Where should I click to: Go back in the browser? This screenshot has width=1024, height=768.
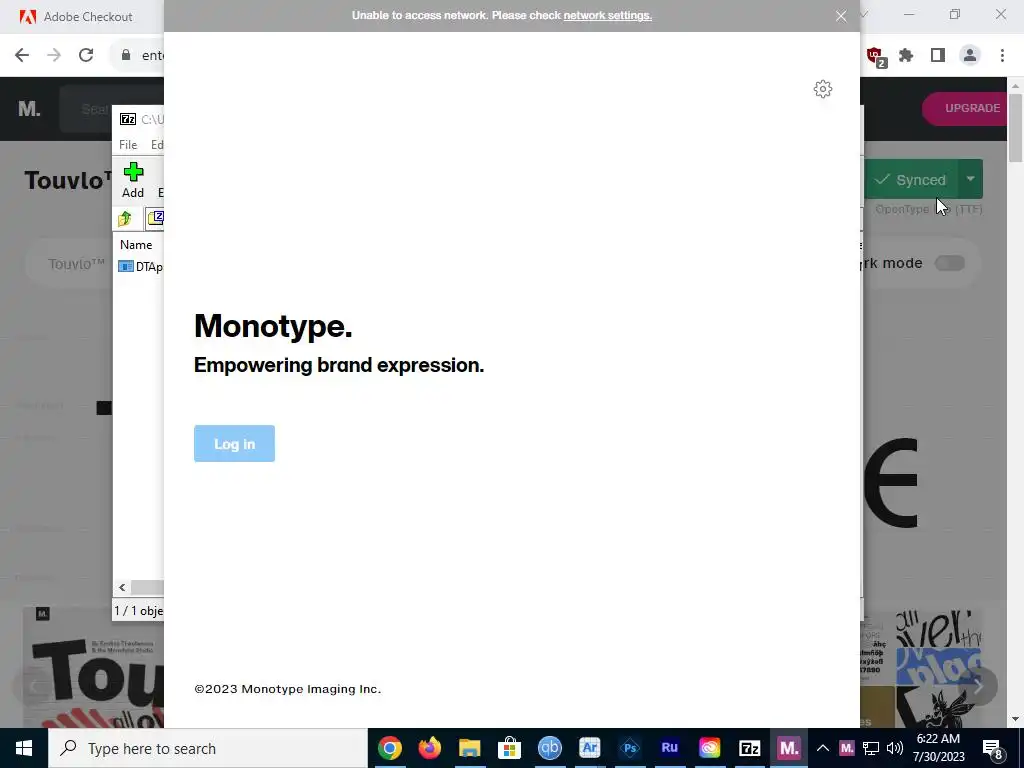(x=22, y=56)
